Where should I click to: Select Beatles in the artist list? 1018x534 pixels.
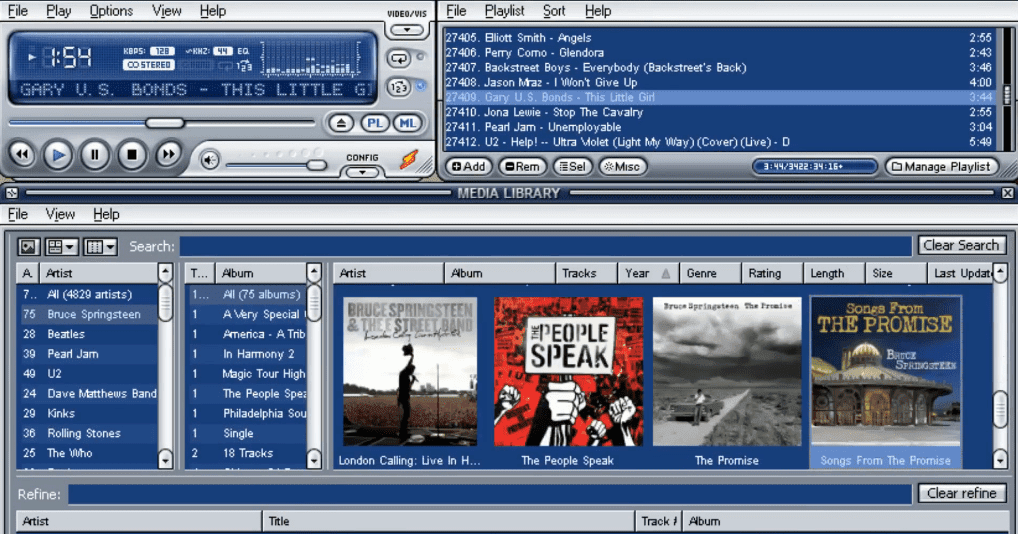tap(88, 334)
